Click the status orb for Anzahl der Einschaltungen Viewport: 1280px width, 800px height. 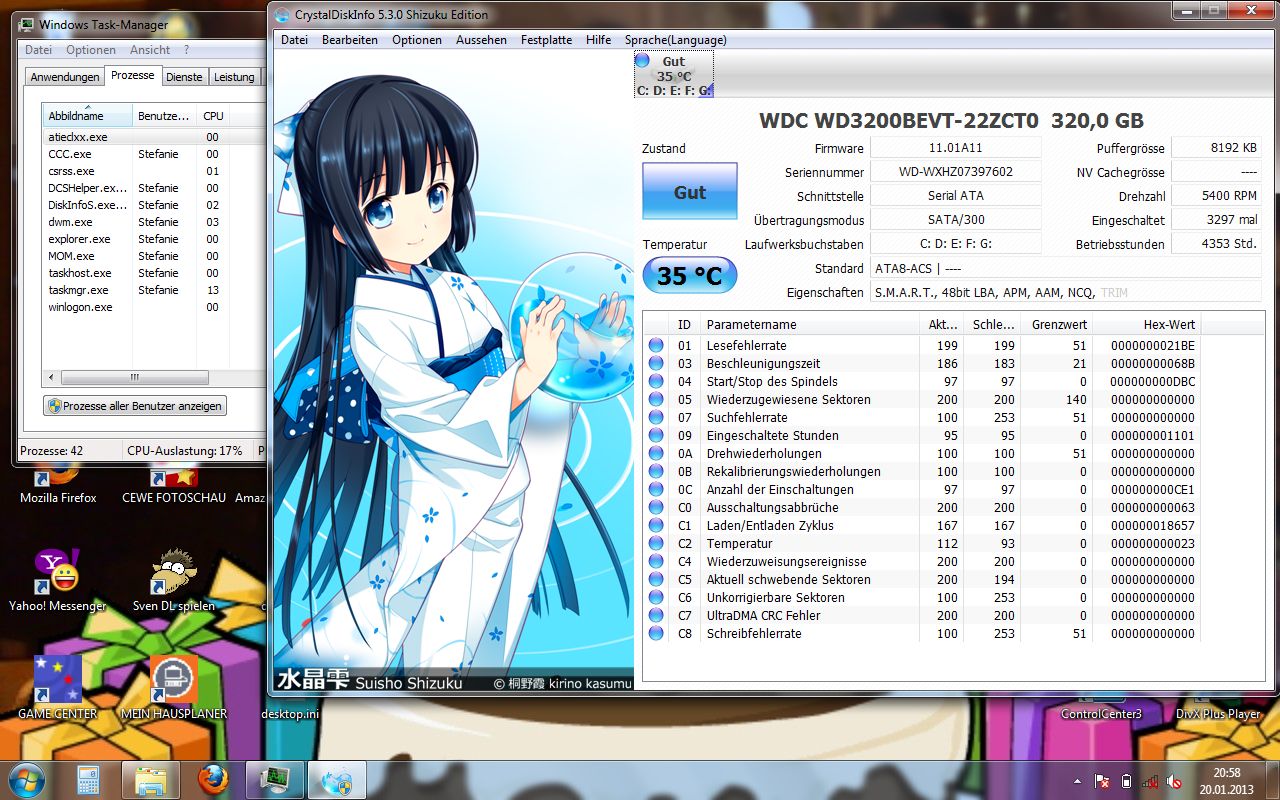pyautogui.click(x=656, y=489)
